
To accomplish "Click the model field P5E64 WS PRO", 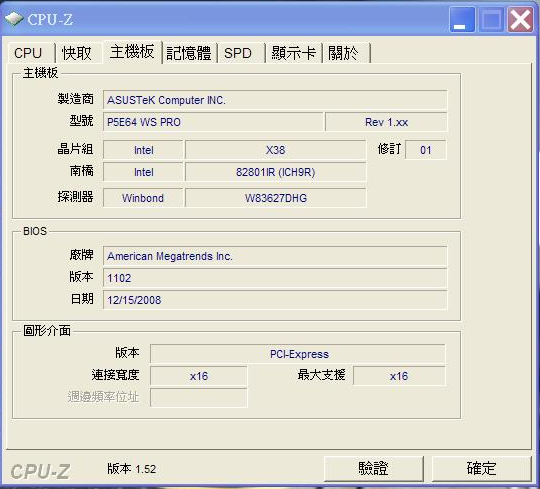I will (x=213, y=122).
